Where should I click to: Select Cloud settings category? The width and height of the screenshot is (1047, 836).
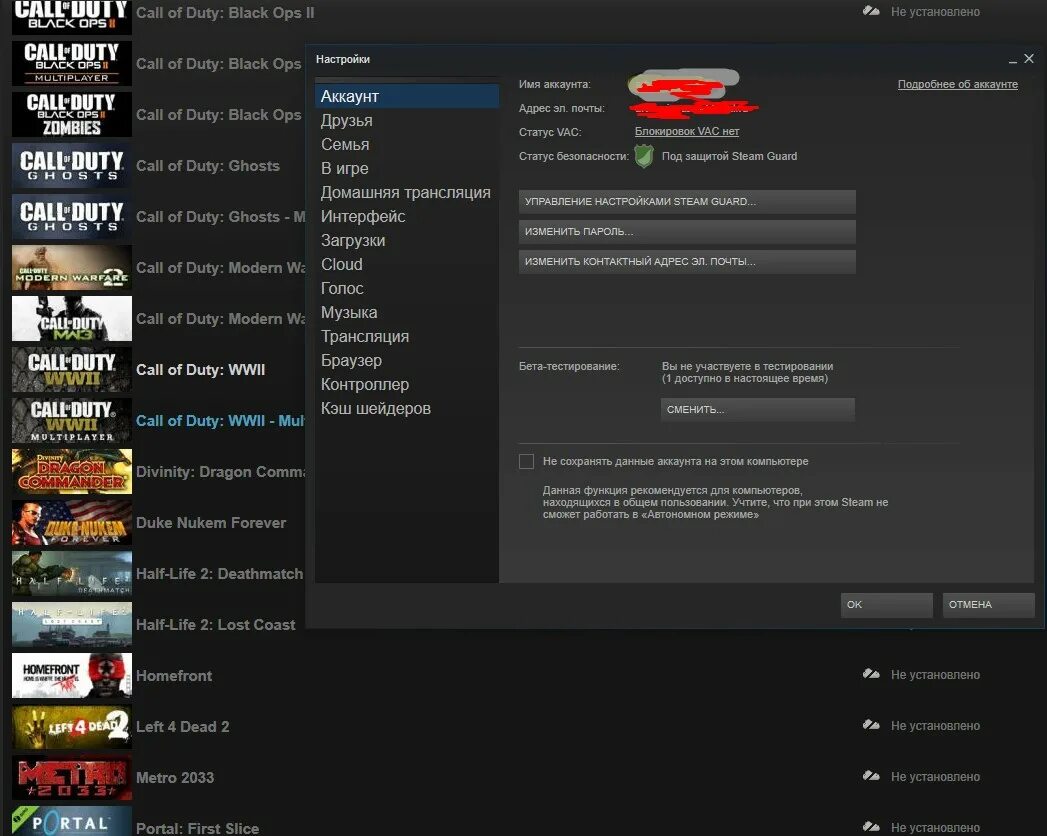coord(342,264)
